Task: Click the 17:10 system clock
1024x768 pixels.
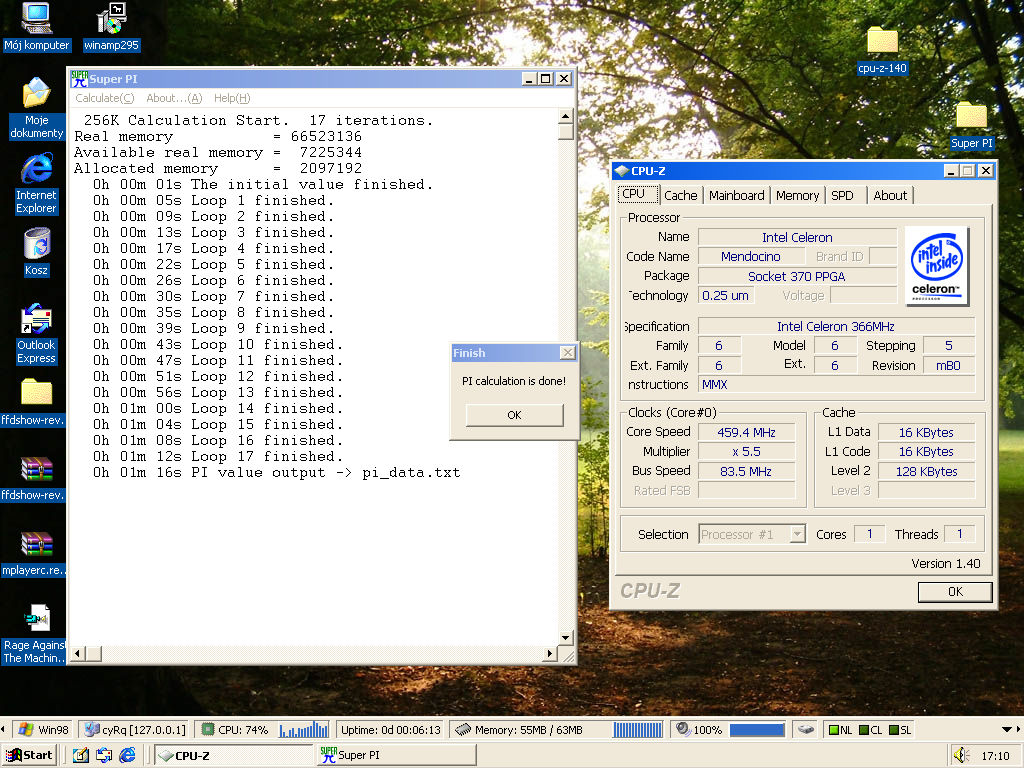Action: [995, 756]
